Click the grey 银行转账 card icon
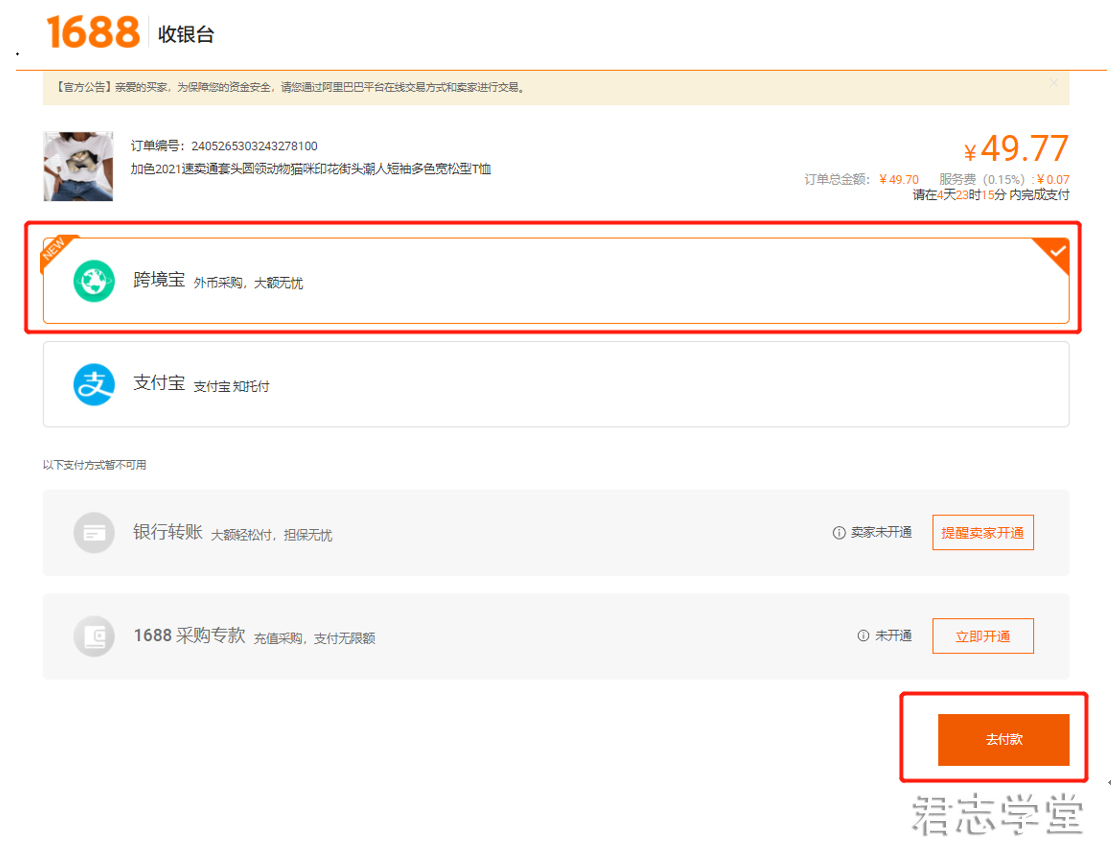 94,532
